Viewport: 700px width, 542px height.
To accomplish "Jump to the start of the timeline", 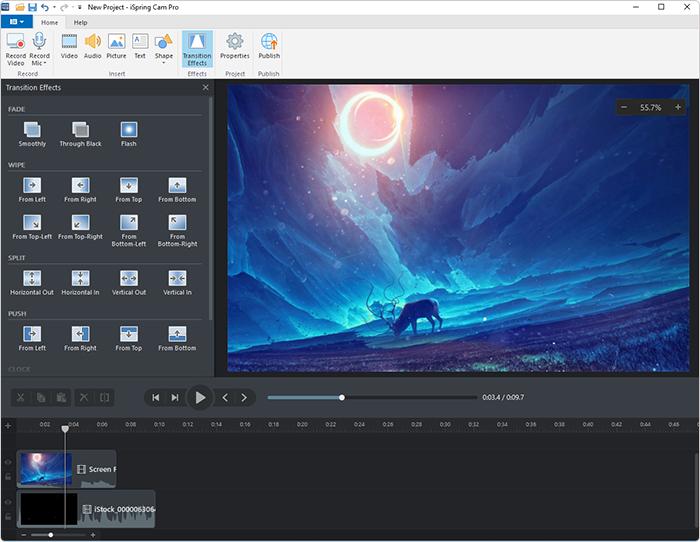I will point(155,397).
